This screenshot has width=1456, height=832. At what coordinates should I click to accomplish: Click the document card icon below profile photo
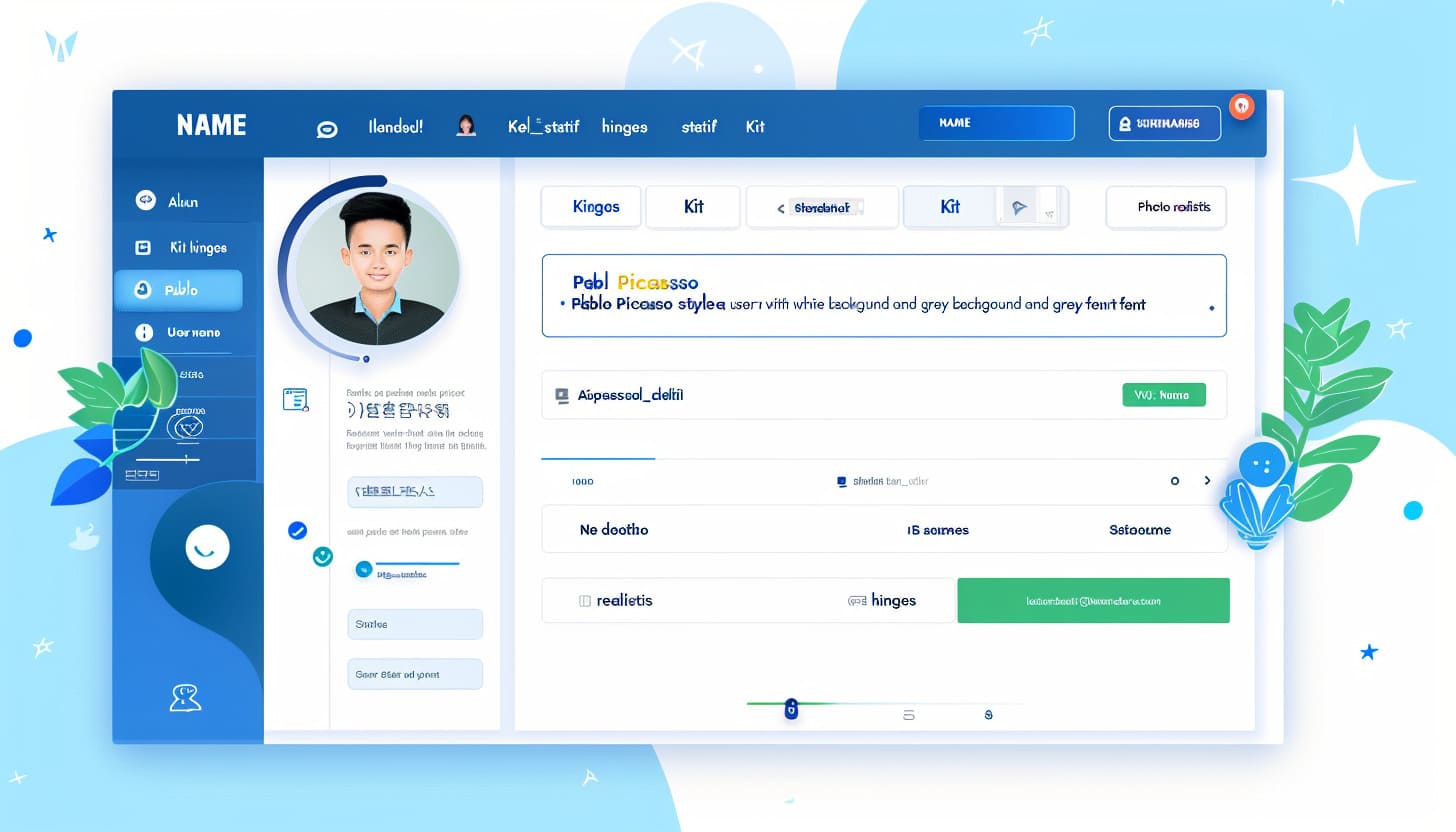tap(295, 400)
